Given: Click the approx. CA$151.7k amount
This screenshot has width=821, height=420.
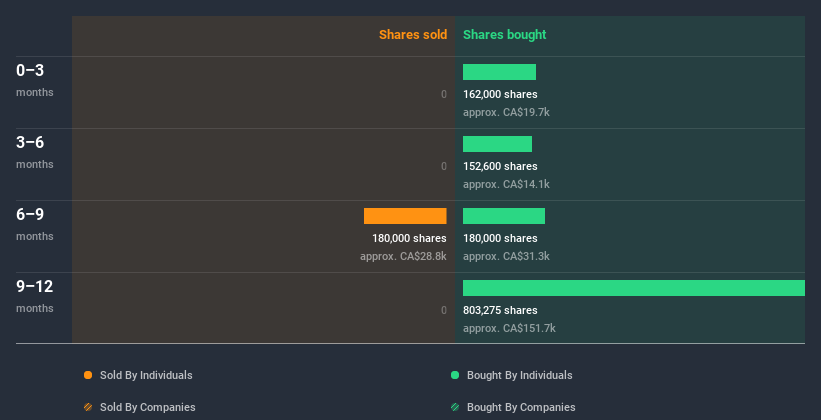Looking at the screenshot, I should (x=509, y=328).
